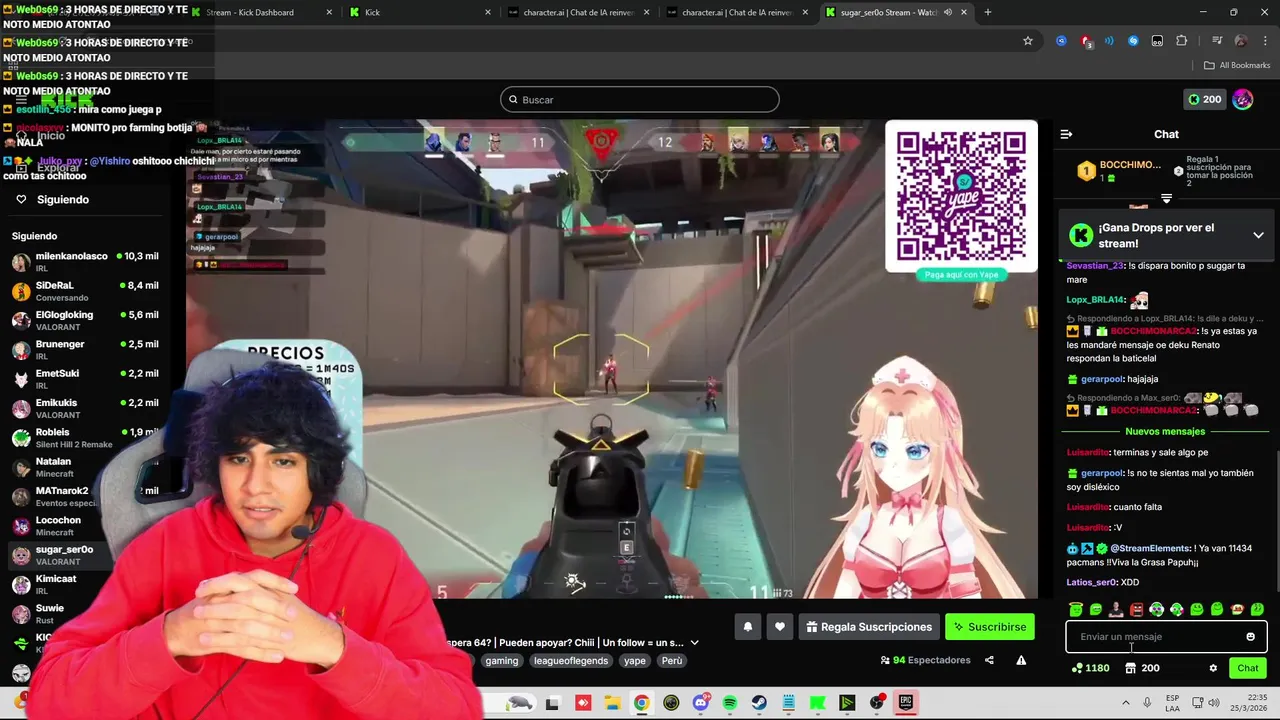
Task: Expand the leaderboard under BOCCHIMO entry
Action: click(1166, 198)
